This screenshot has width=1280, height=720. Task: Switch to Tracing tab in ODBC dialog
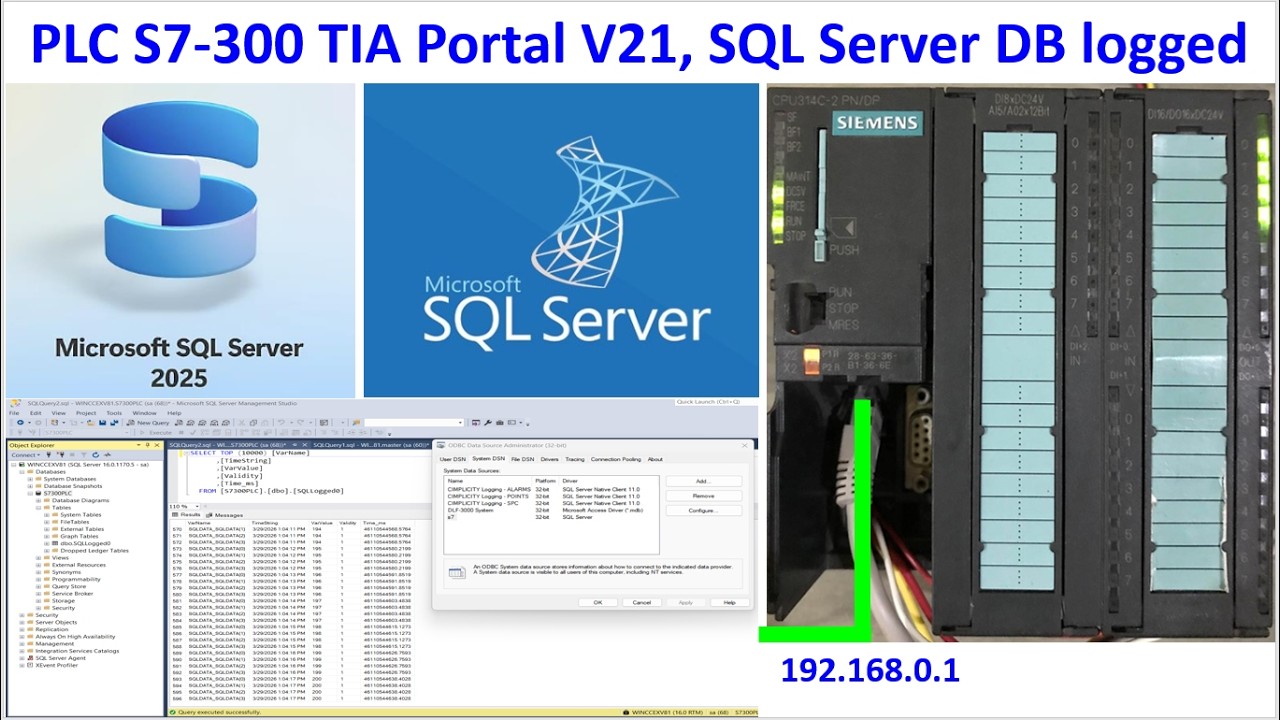[575, 459]
